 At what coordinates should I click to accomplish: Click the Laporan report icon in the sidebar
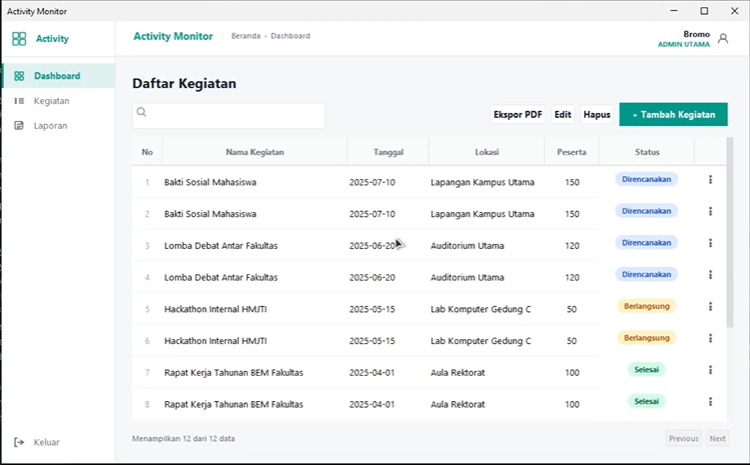[x=19, y=126]
